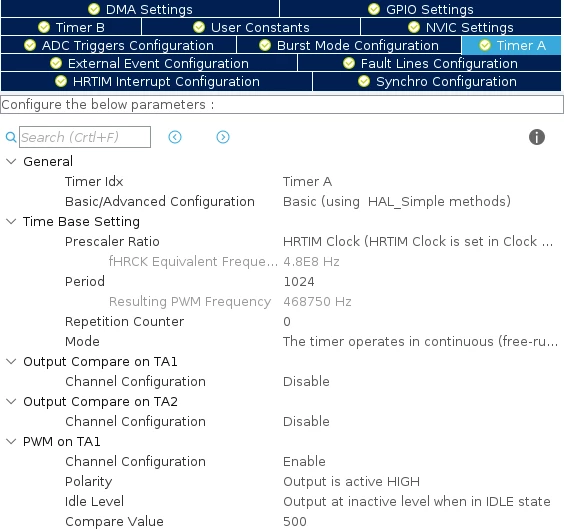
Task: Collapse the PWM on TA1 section
Action: coord(11,441)
